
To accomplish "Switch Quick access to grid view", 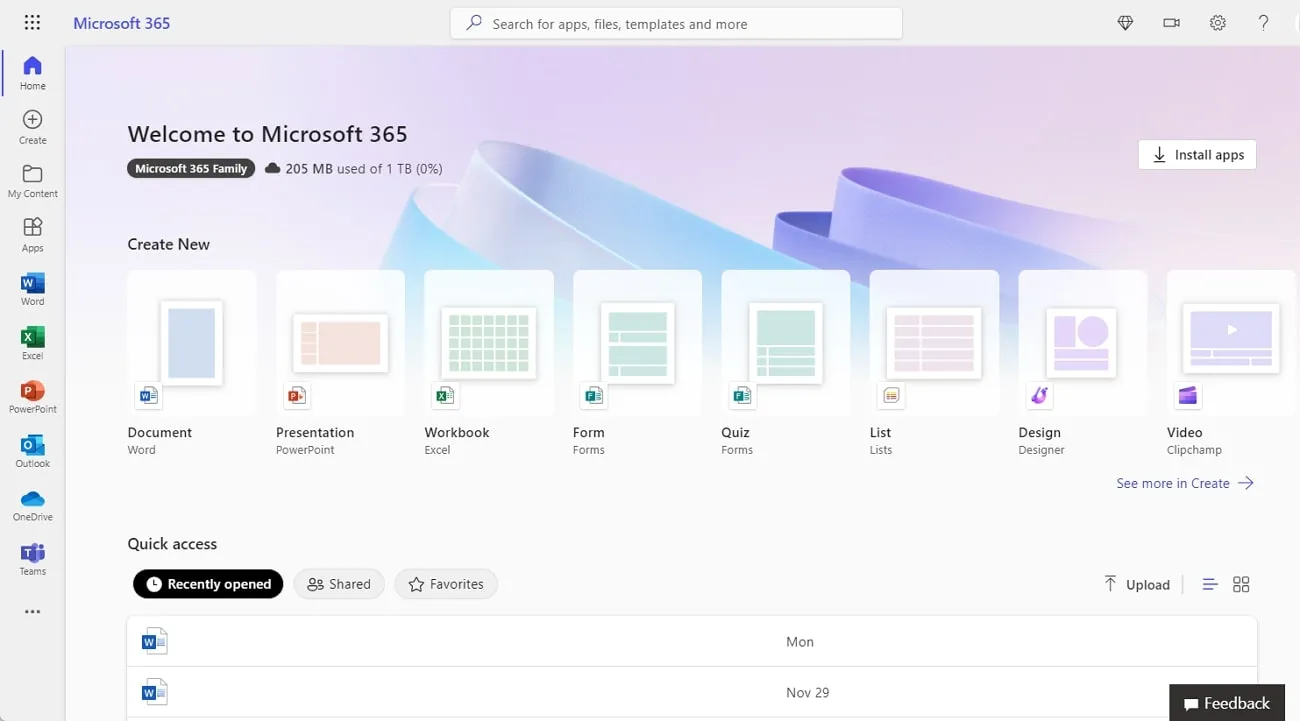I will point(1241,583).
